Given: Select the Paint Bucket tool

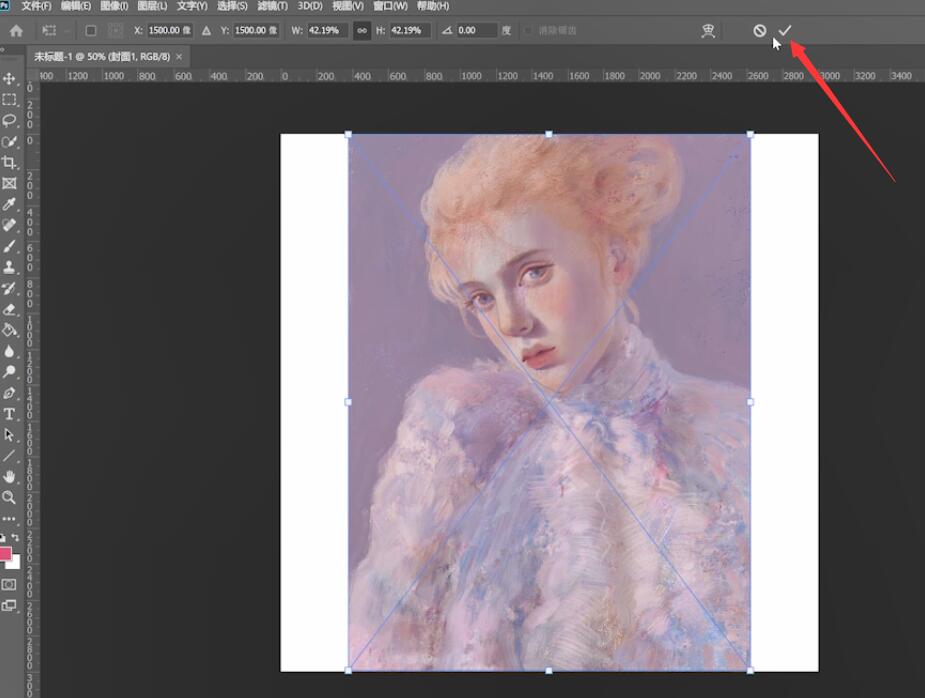Looking at the screenshot, I should [9, 330].
